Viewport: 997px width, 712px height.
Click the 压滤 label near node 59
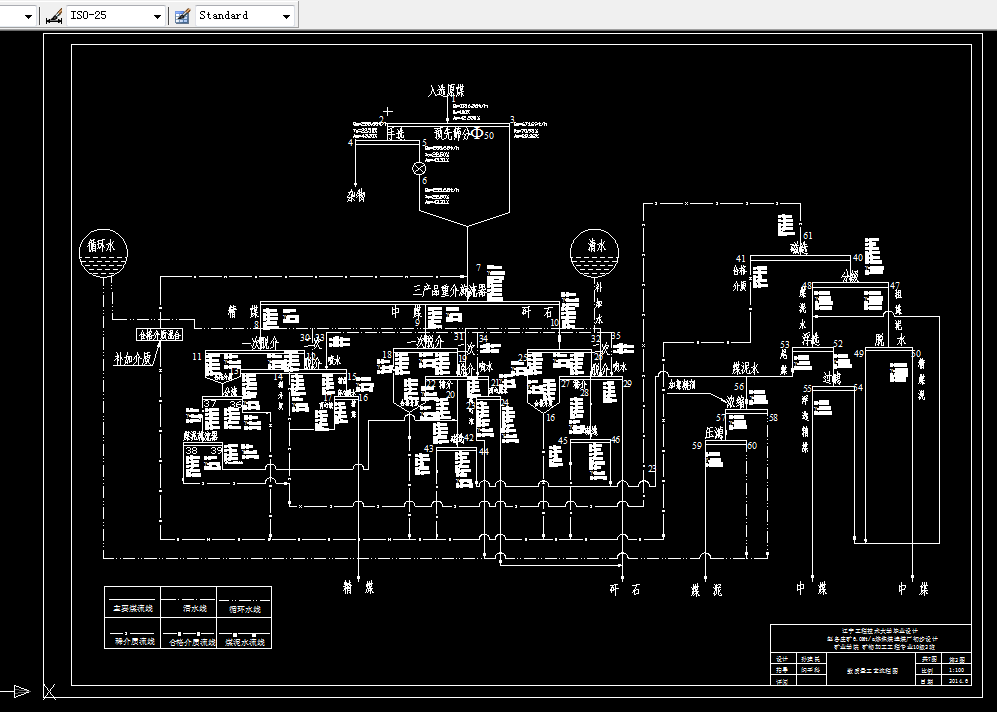(x=715, y=433)
